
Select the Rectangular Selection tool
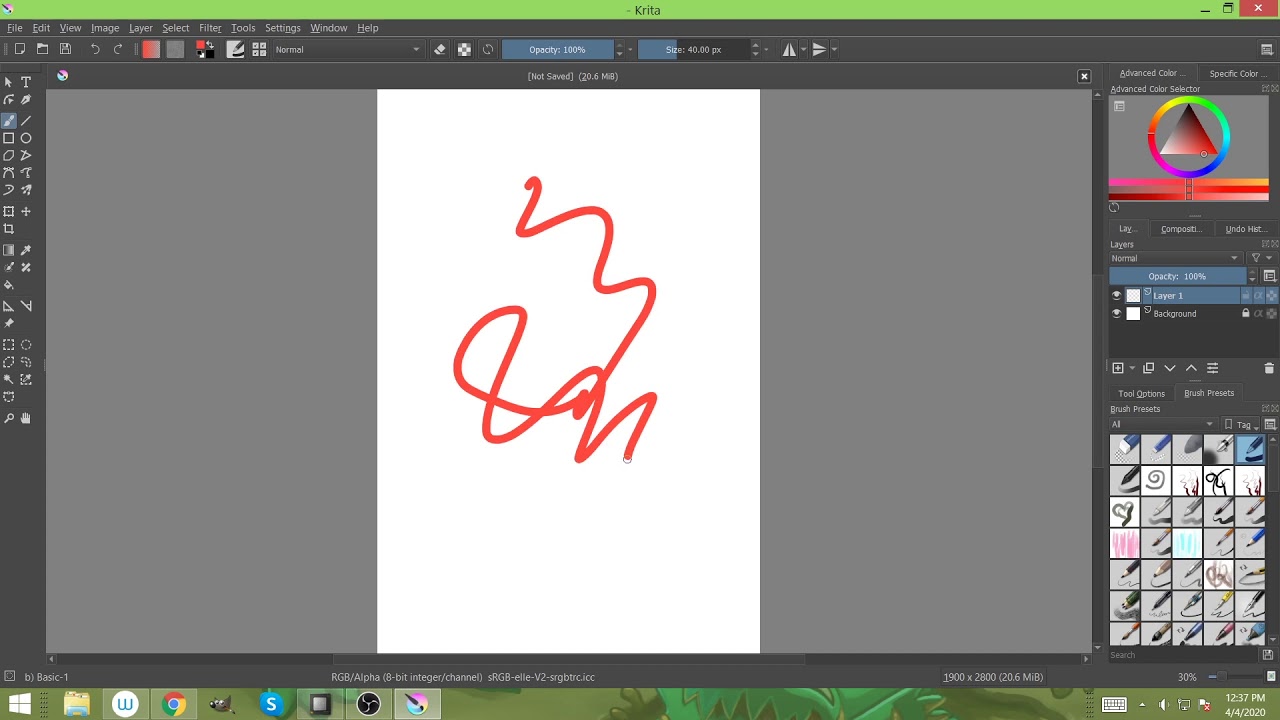9,344
